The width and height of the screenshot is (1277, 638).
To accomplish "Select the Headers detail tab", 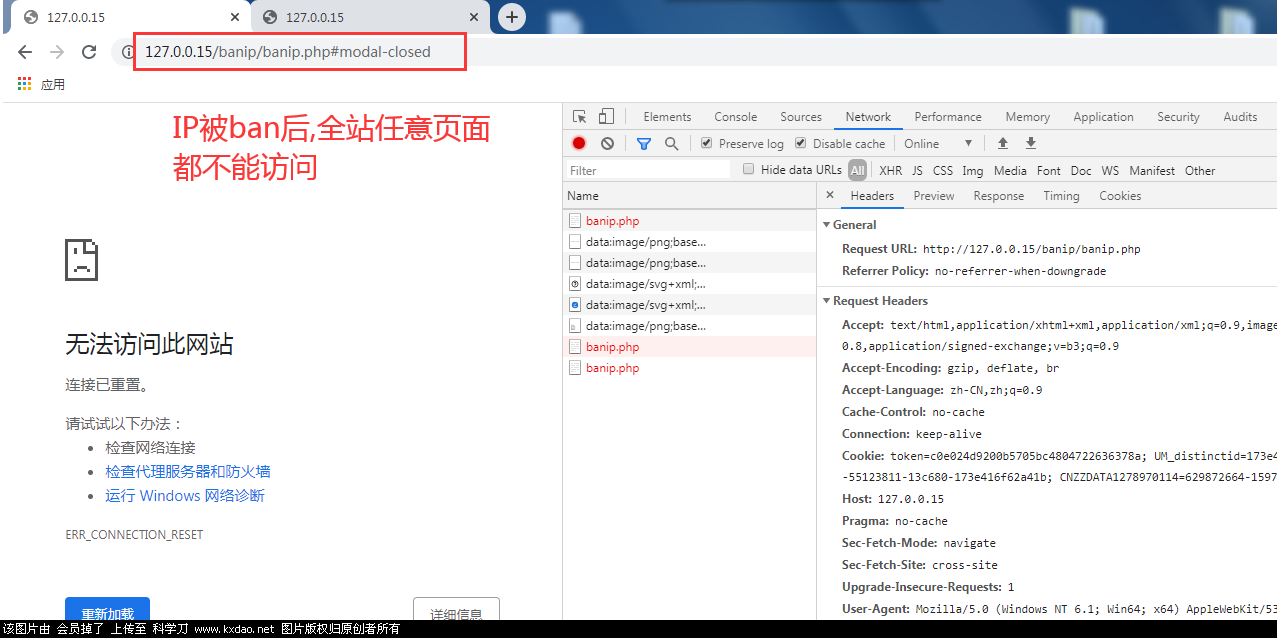I will pyautogui.click(x=872, y=196).
